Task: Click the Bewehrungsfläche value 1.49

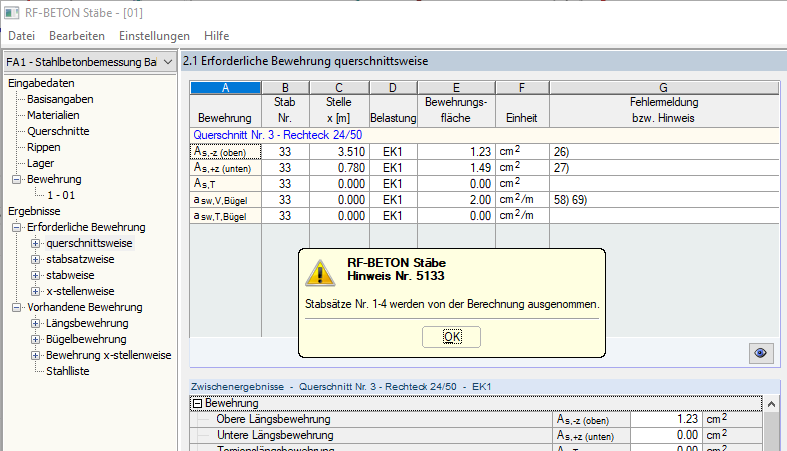Action: coord(456,168)
